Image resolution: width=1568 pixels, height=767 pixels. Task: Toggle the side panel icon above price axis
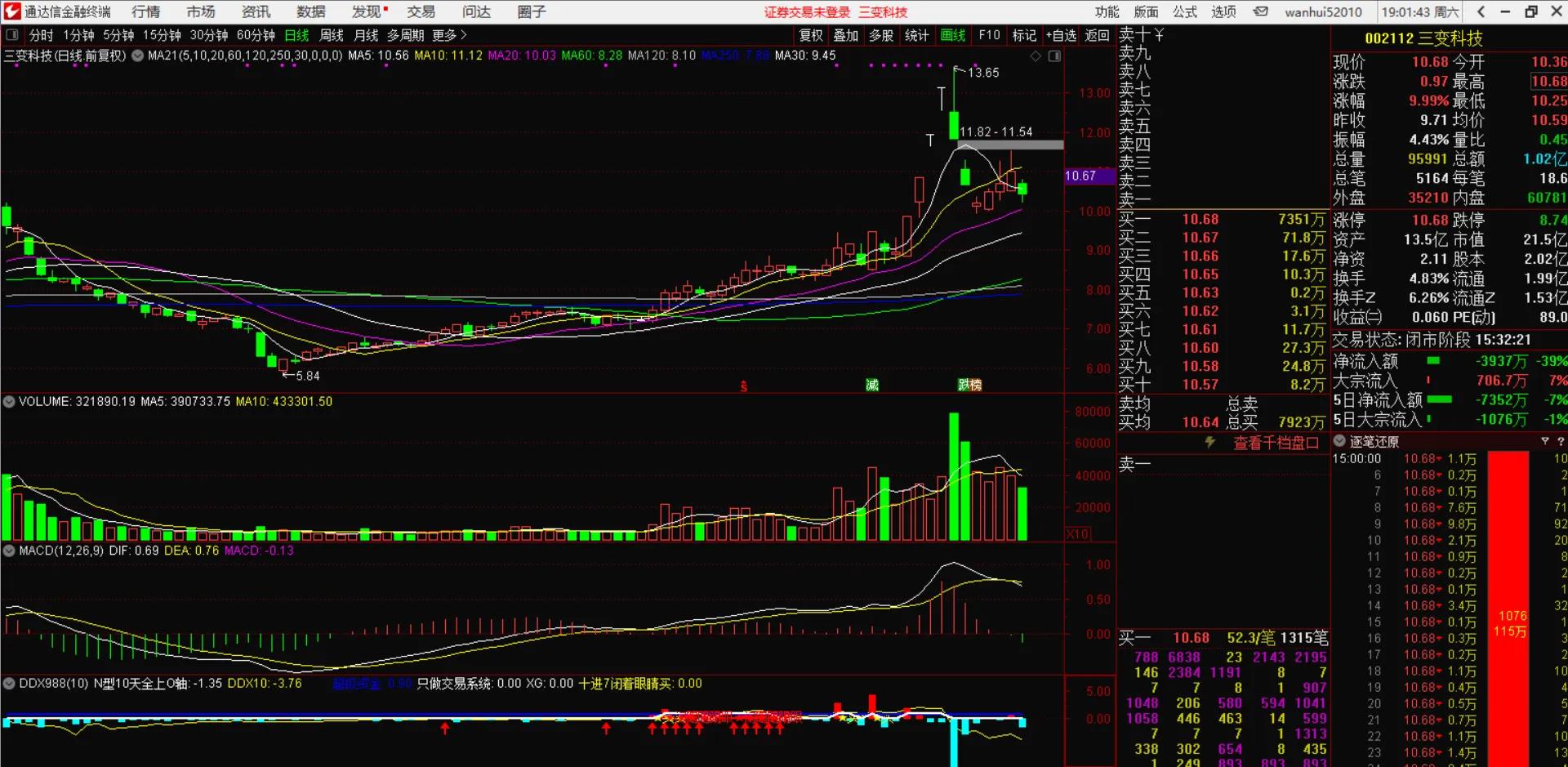[1054, 56]
